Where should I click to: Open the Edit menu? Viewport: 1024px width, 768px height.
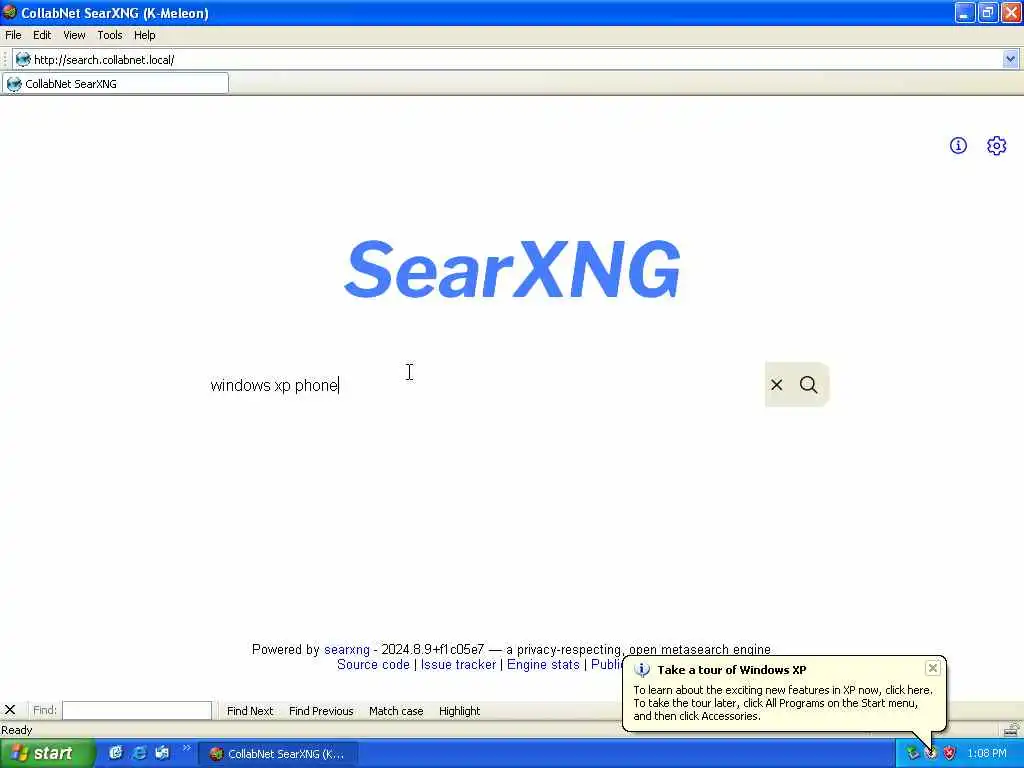click(42, 35)
